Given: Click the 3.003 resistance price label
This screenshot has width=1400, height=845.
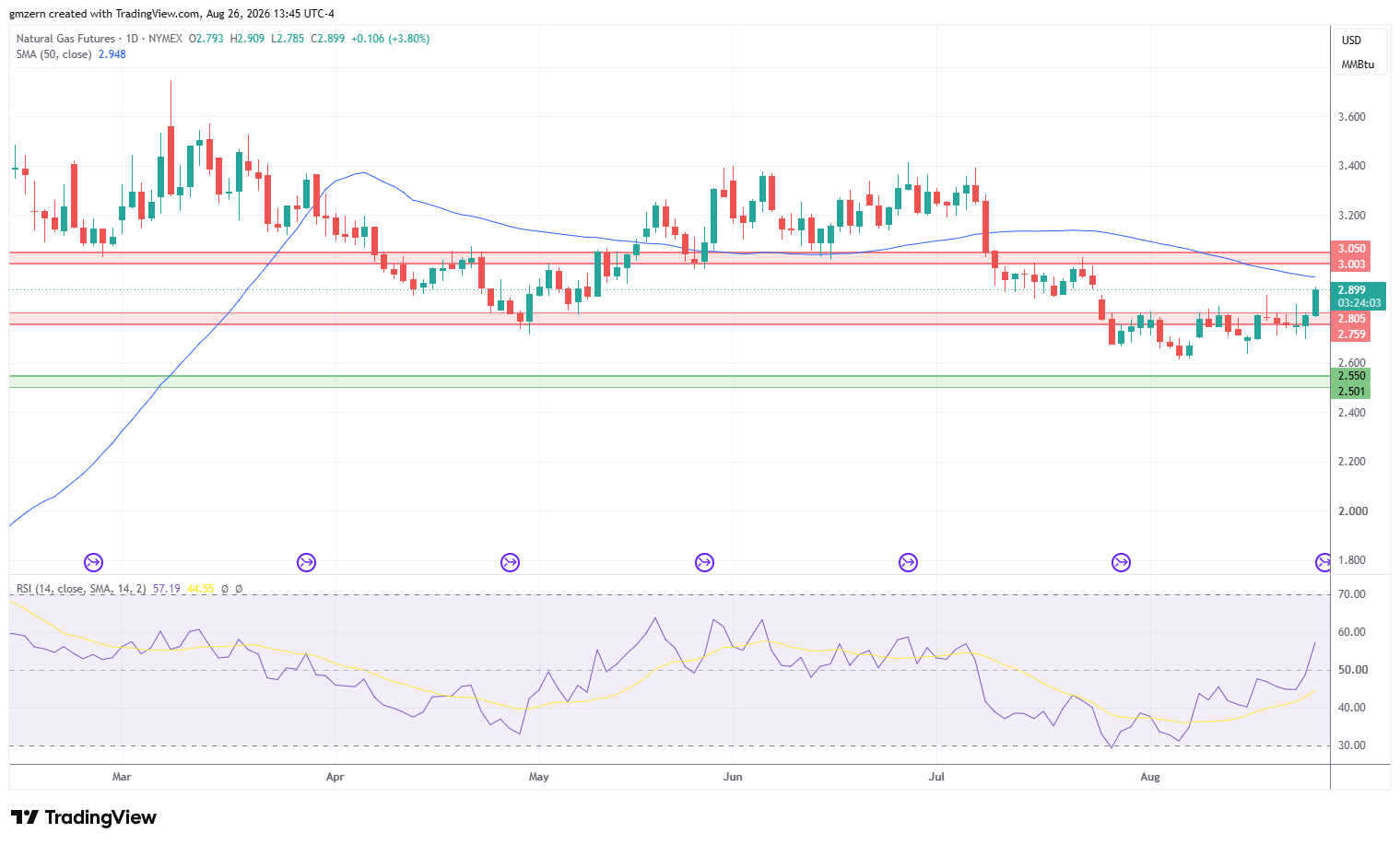Looking at the screenshot, I should pyautogui.click(x=1351, y=264).
